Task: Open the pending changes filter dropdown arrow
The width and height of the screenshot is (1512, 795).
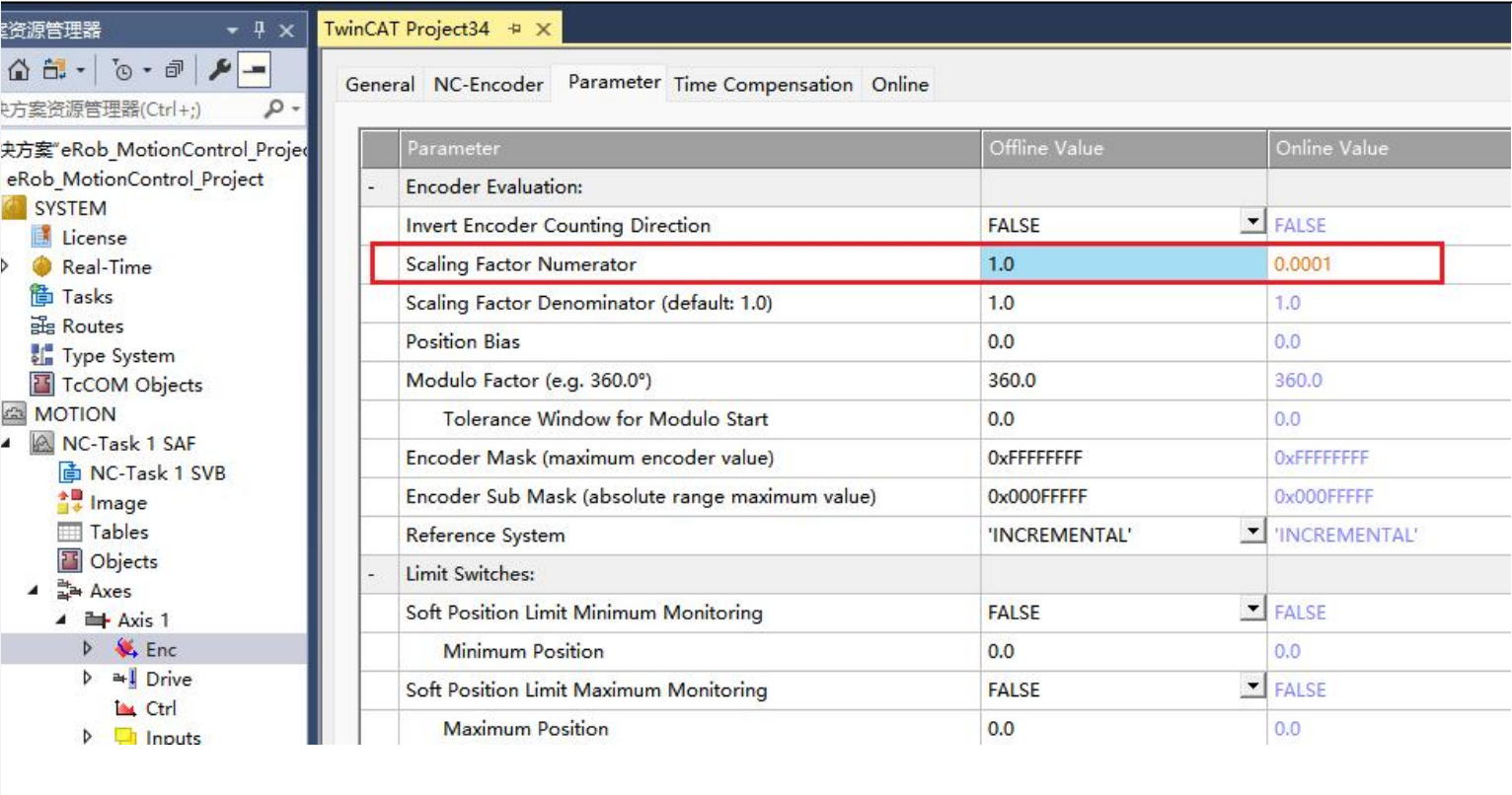Action: 147,70
